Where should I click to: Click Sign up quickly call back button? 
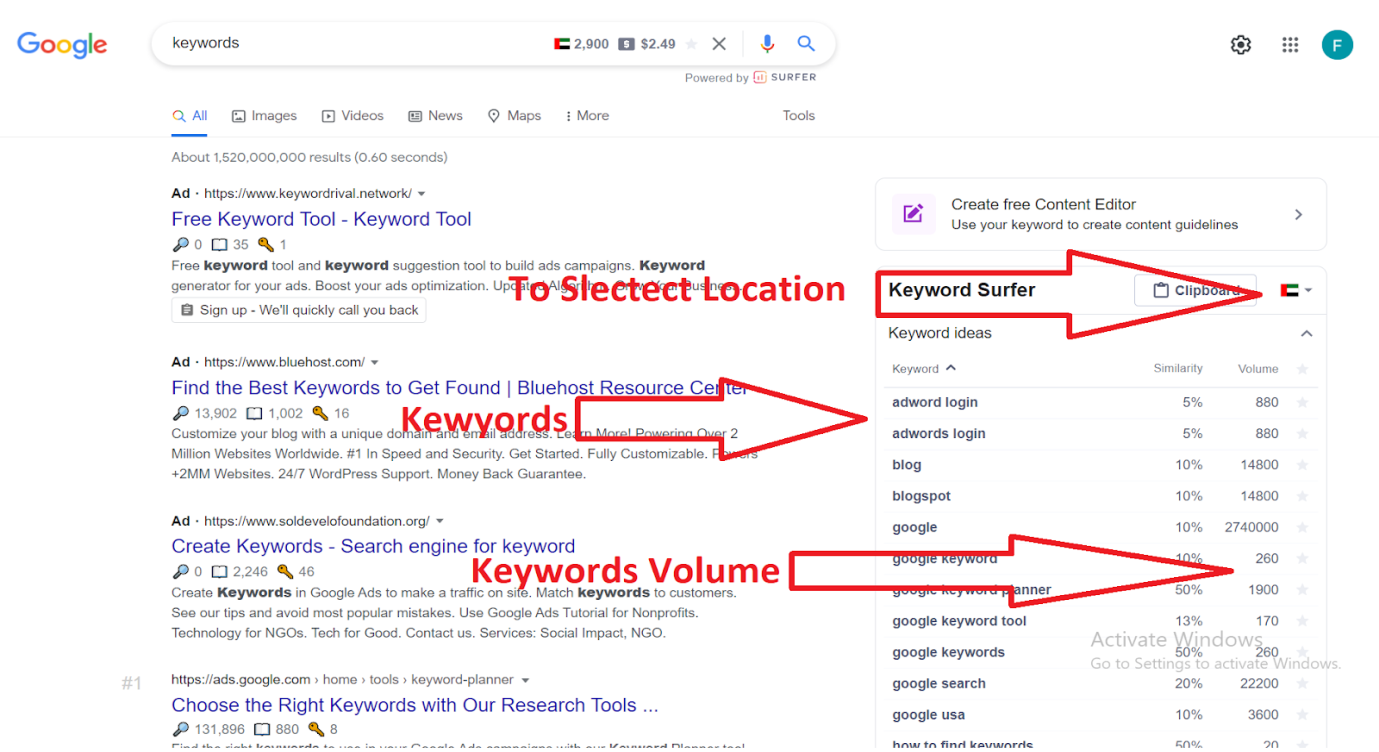click(x=299, y=310)
